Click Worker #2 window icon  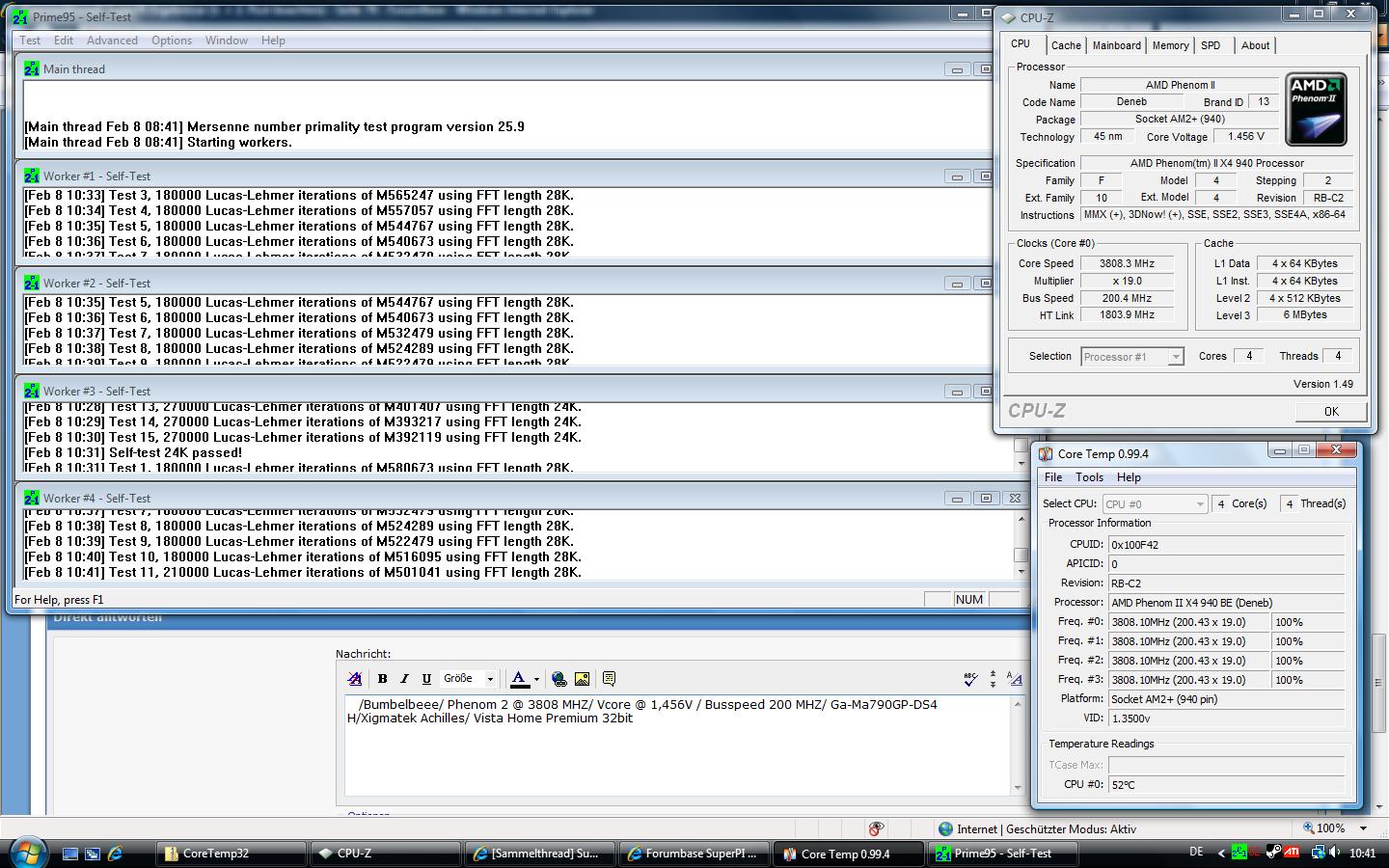click(x=32, y=283)
